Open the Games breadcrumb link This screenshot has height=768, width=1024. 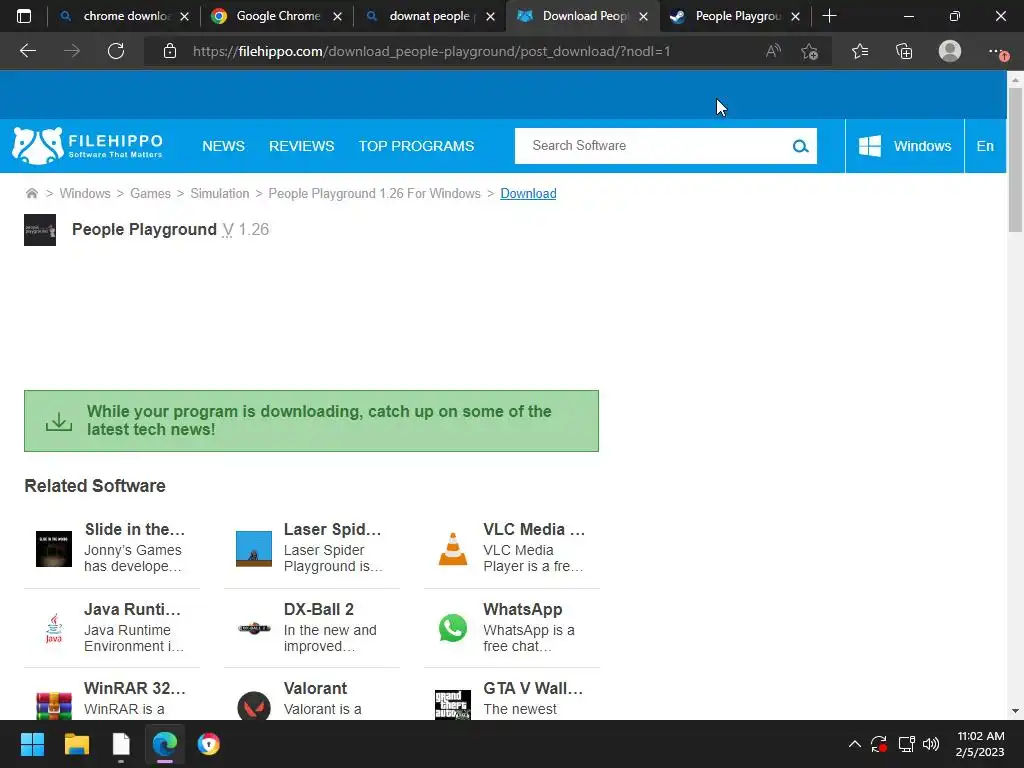tap(150, 193)
